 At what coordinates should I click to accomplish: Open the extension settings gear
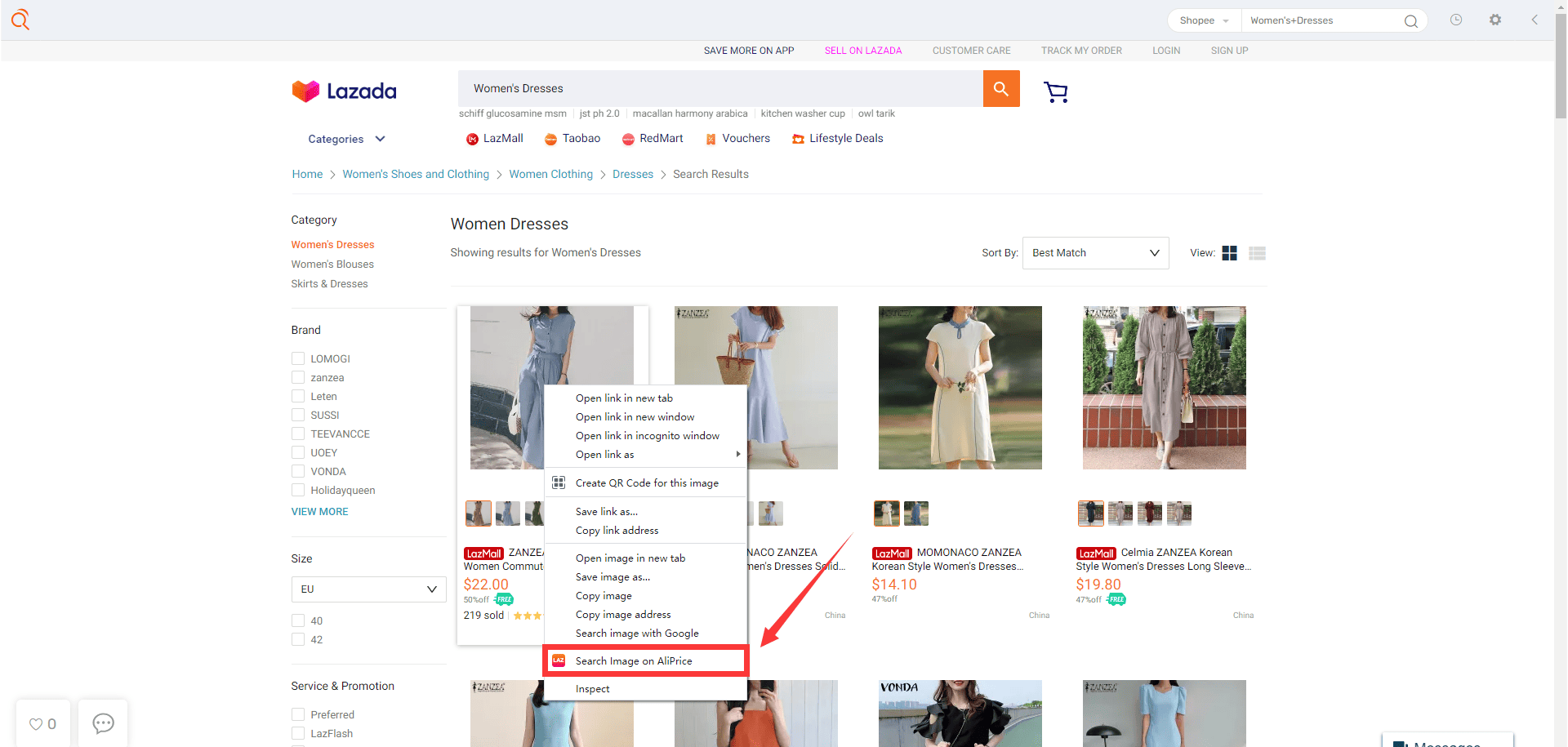point(1495,20)
